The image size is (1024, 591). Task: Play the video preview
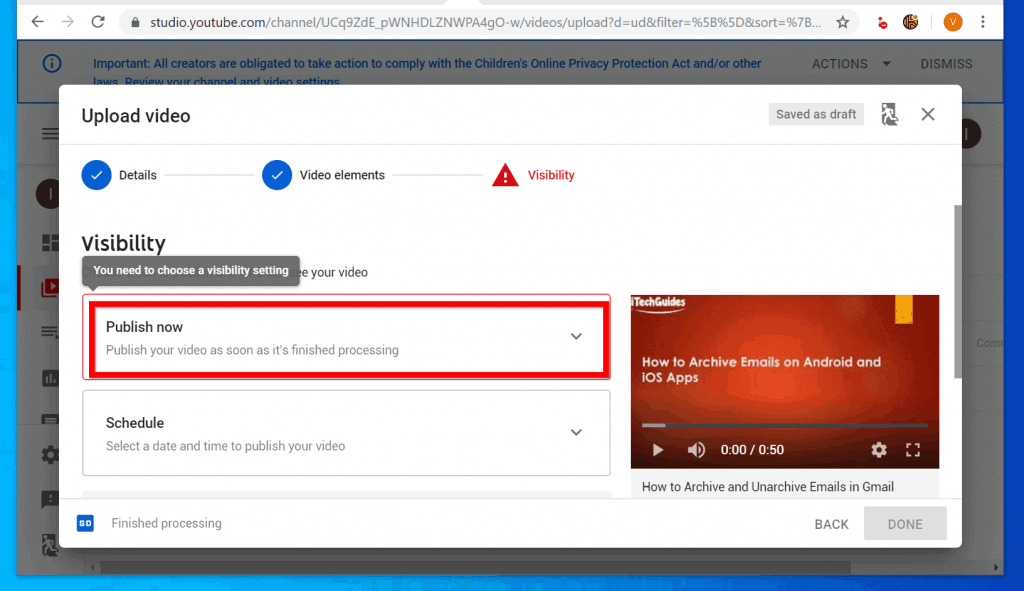pos(658,450)
